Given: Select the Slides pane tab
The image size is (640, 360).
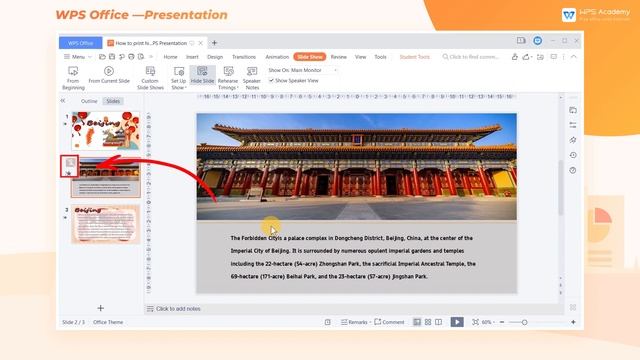Looking at the screenshot, I should (x=113, y=101).
